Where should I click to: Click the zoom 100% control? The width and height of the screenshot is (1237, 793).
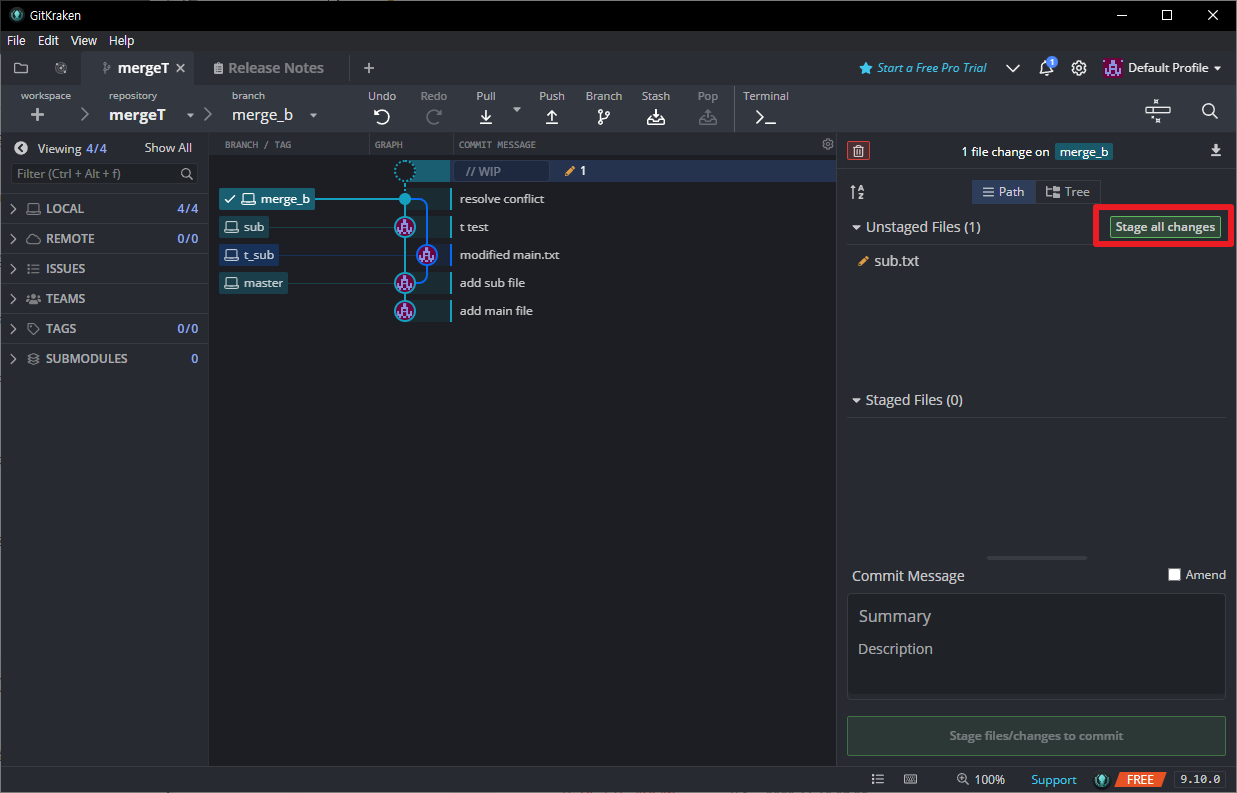pos(980,779)
